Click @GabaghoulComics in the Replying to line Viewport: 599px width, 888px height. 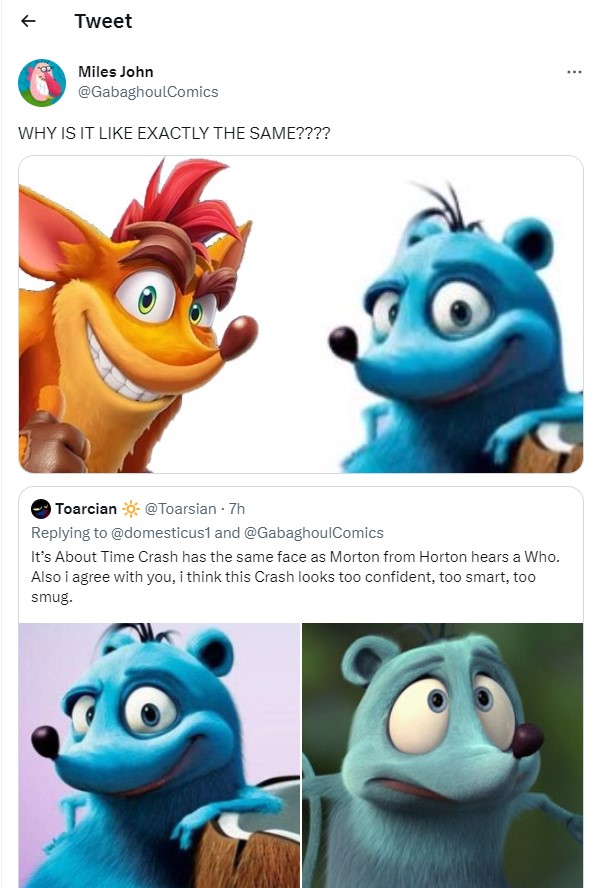click(314, 533)
